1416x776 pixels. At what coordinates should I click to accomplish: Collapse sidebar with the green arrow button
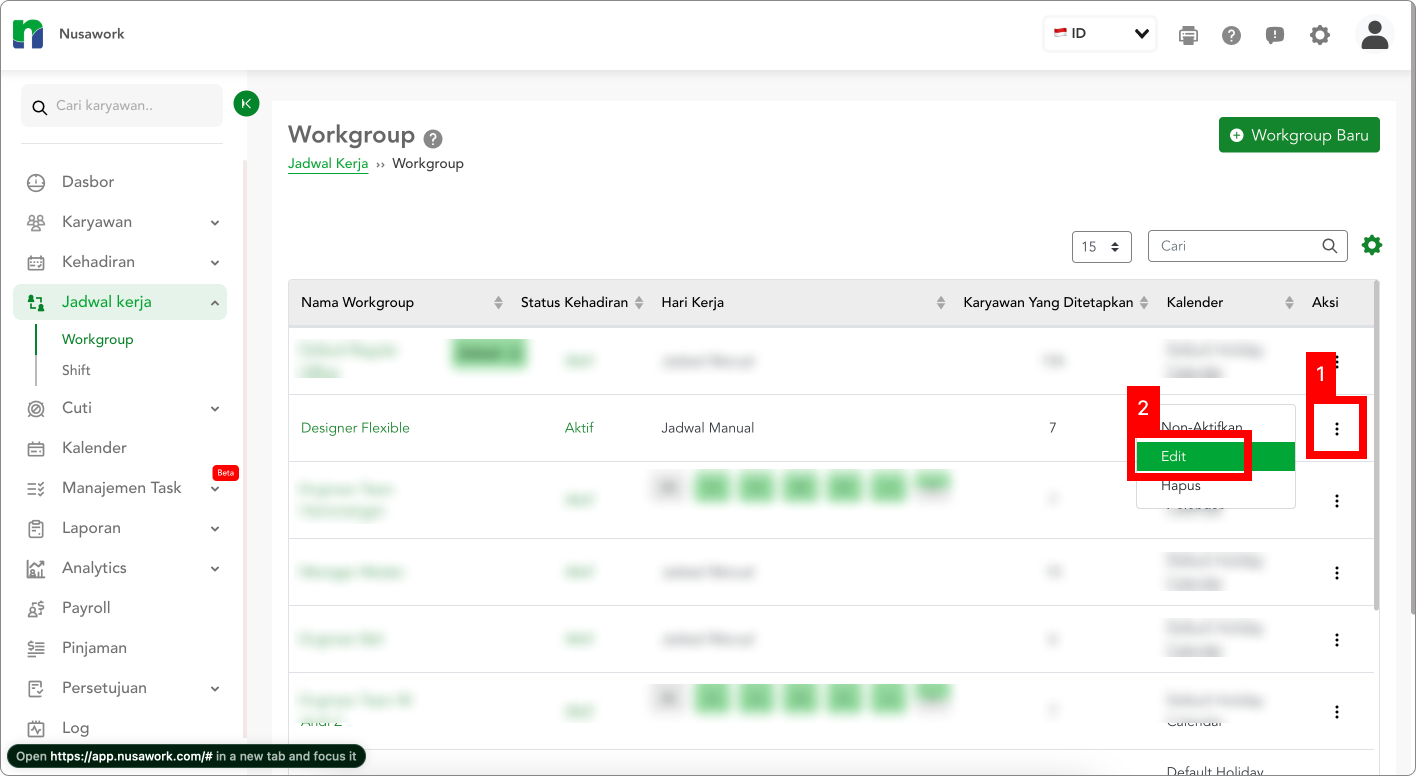pyautogui.click(x=246, y=103)
